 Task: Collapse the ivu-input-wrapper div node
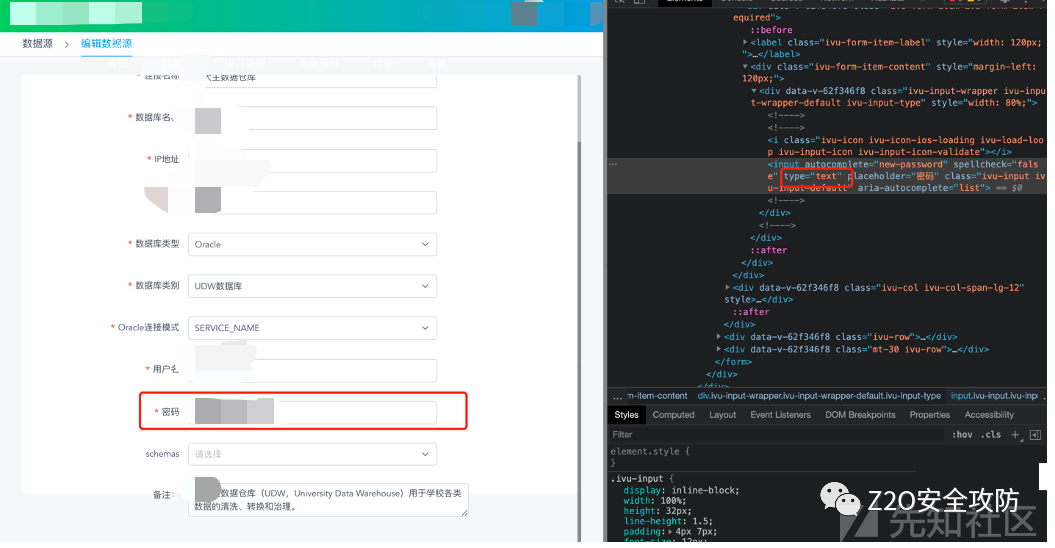point(754,91)
